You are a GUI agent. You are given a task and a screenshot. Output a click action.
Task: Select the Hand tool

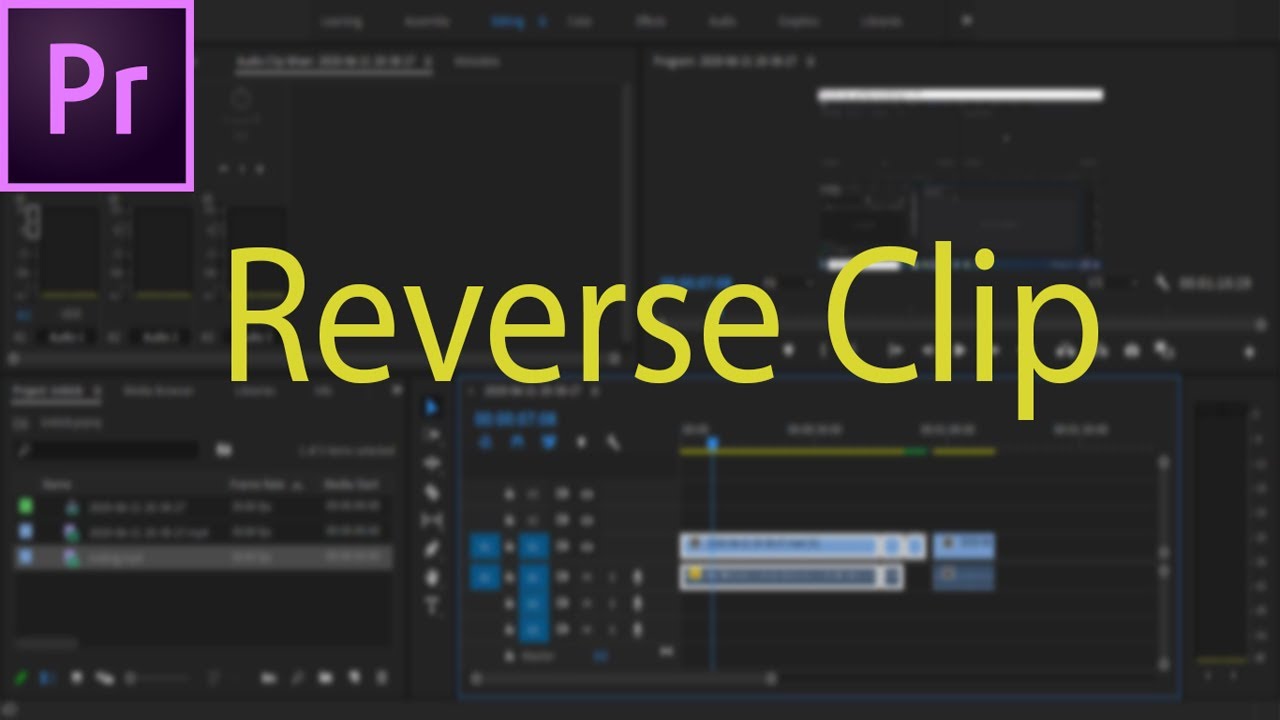(432, 577)
